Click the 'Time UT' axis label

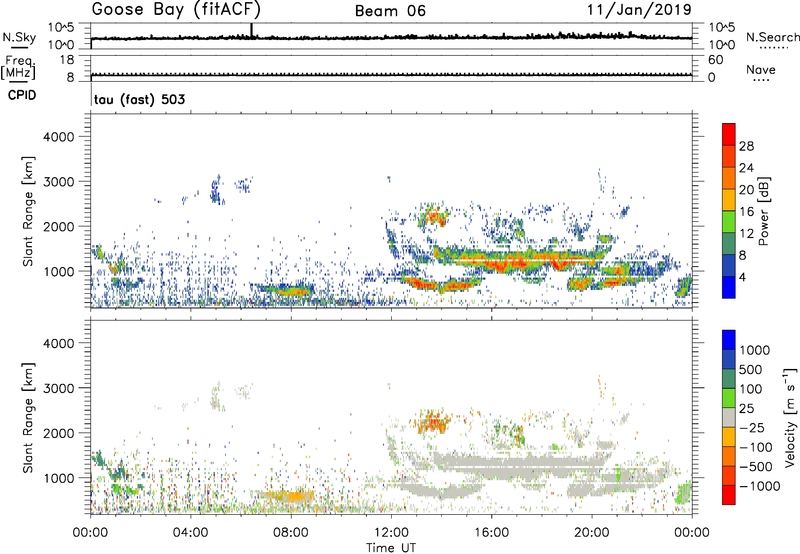click(x=391, y=548)
